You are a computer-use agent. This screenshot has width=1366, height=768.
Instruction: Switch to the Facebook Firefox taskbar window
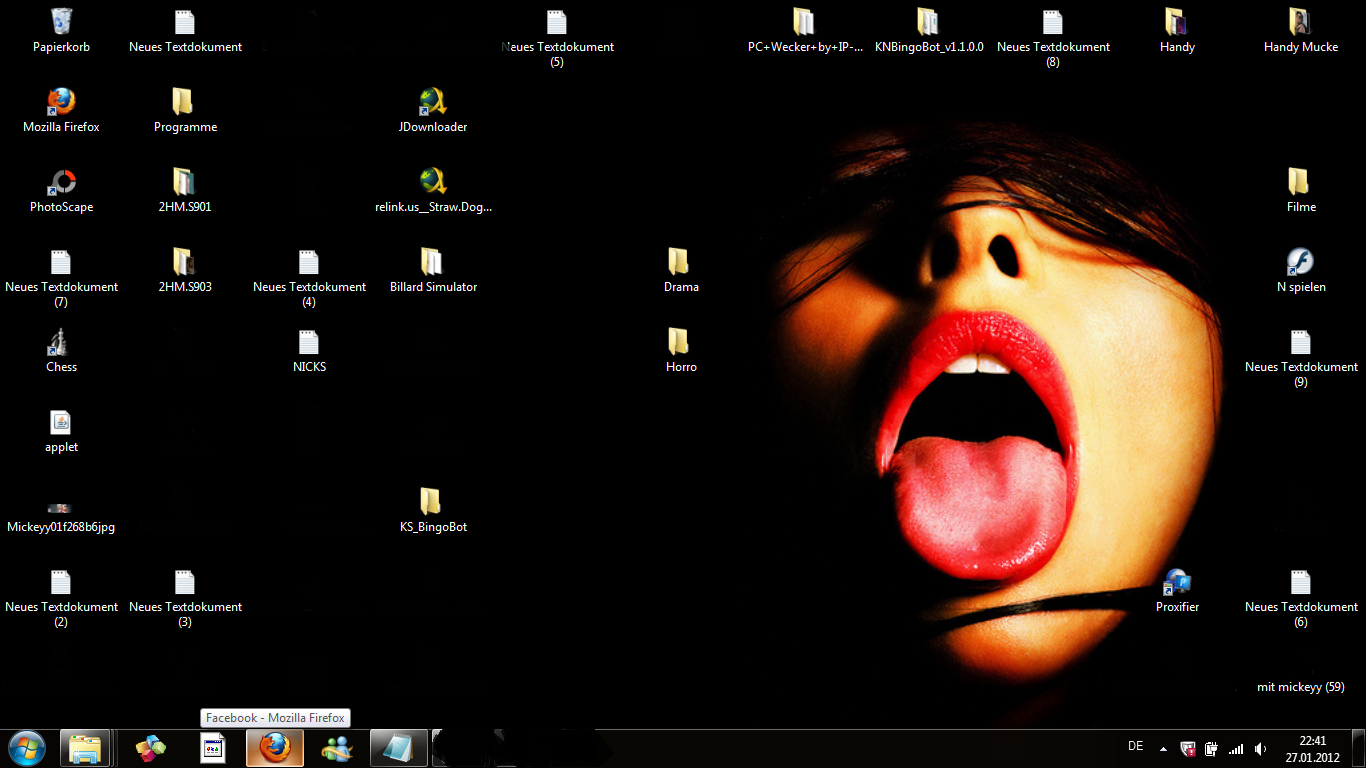[275, 747]
